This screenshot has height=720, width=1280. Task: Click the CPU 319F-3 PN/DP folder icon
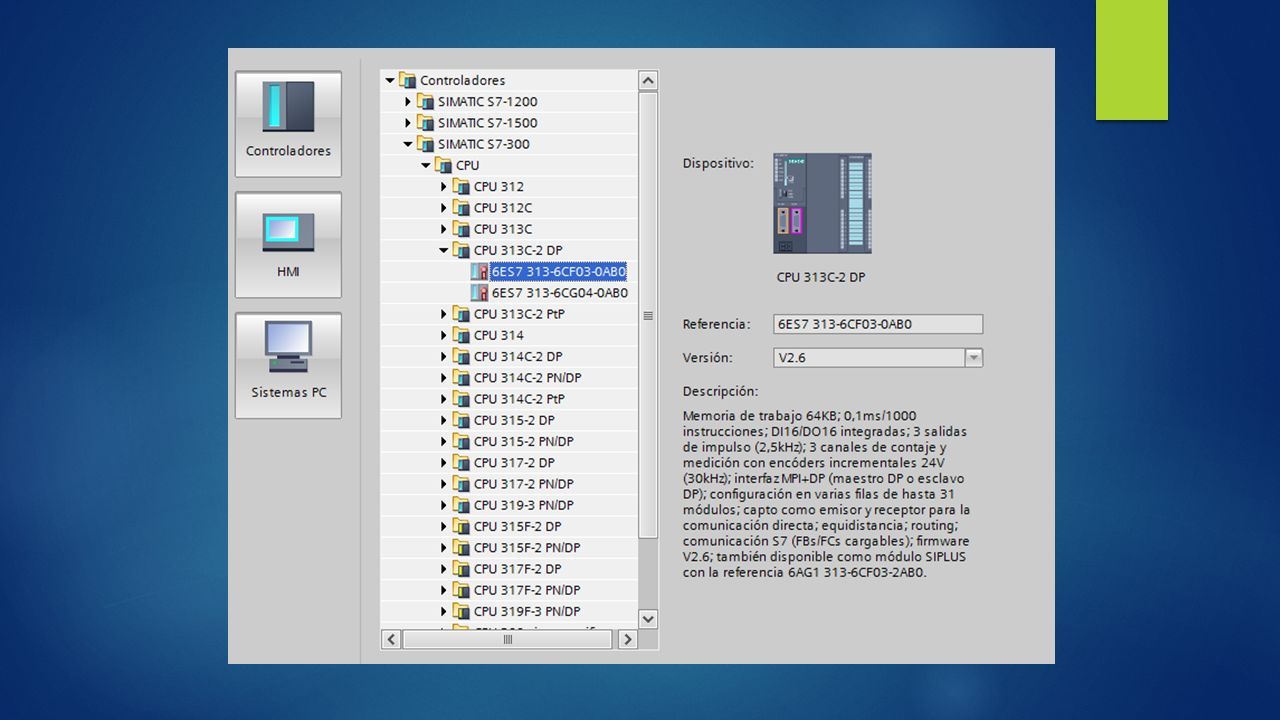[x=461, y=611]
